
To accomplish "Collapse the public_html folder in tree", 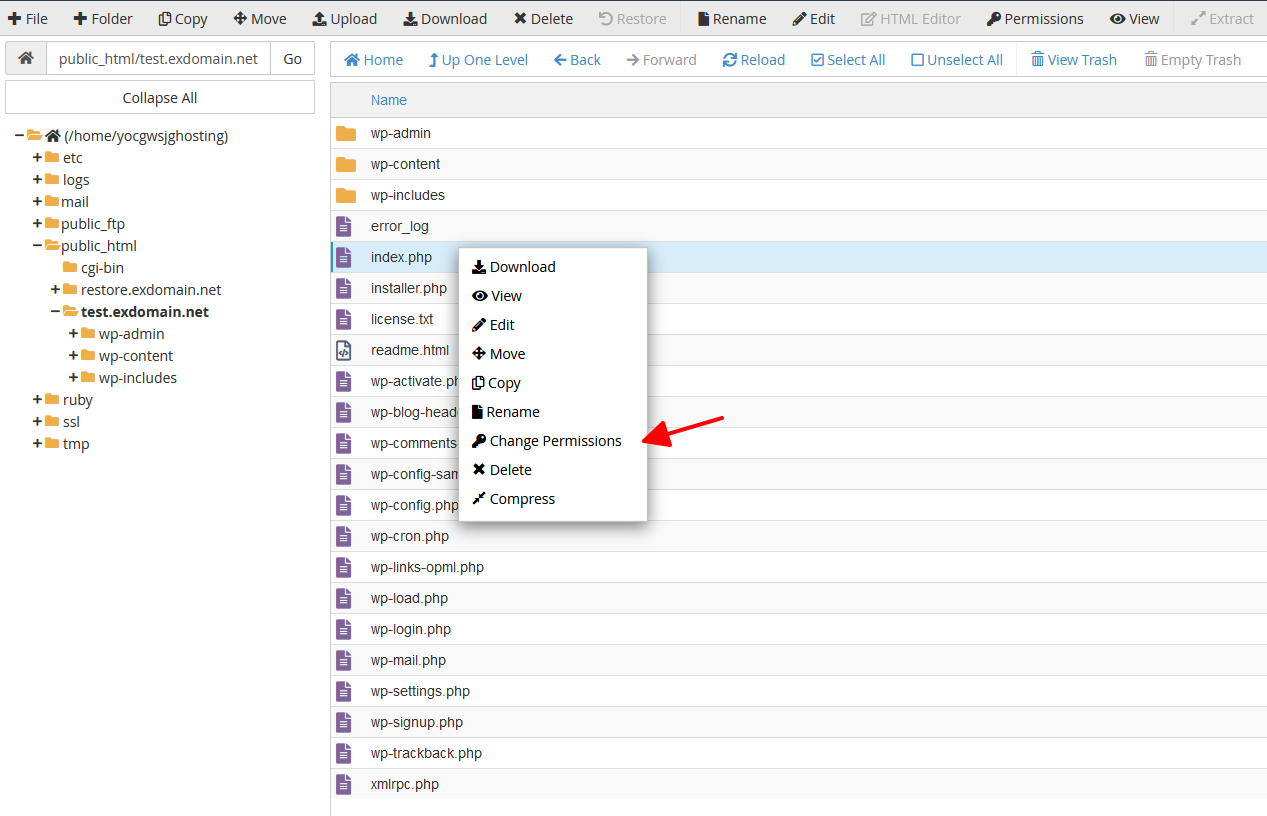I will [38, 245].
